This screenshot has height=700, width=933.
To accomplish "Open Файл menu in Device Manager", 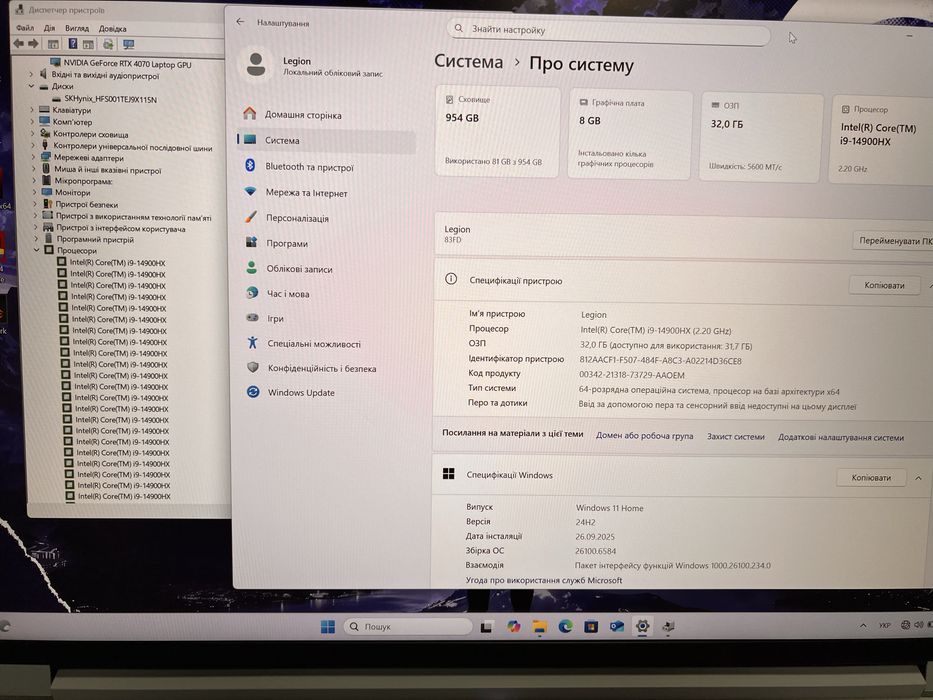I will pos(25,28).
